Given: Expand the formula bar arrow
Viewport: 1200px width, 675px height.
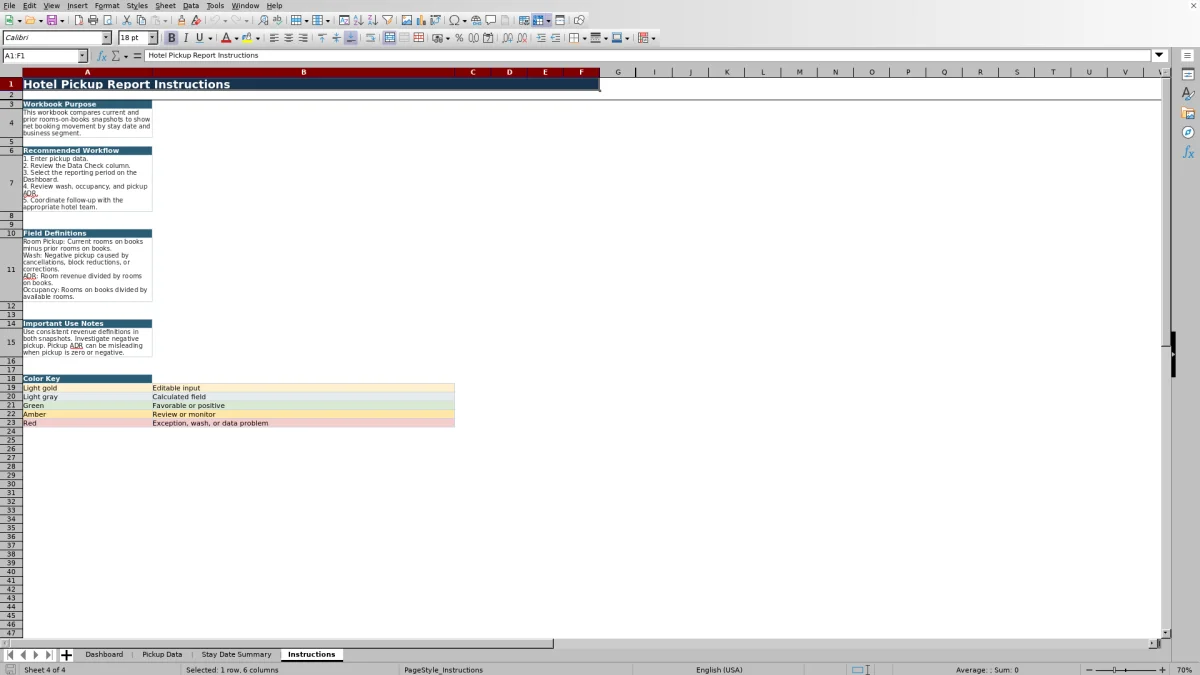Looking at the screenshot, I should coord(1159,56).
